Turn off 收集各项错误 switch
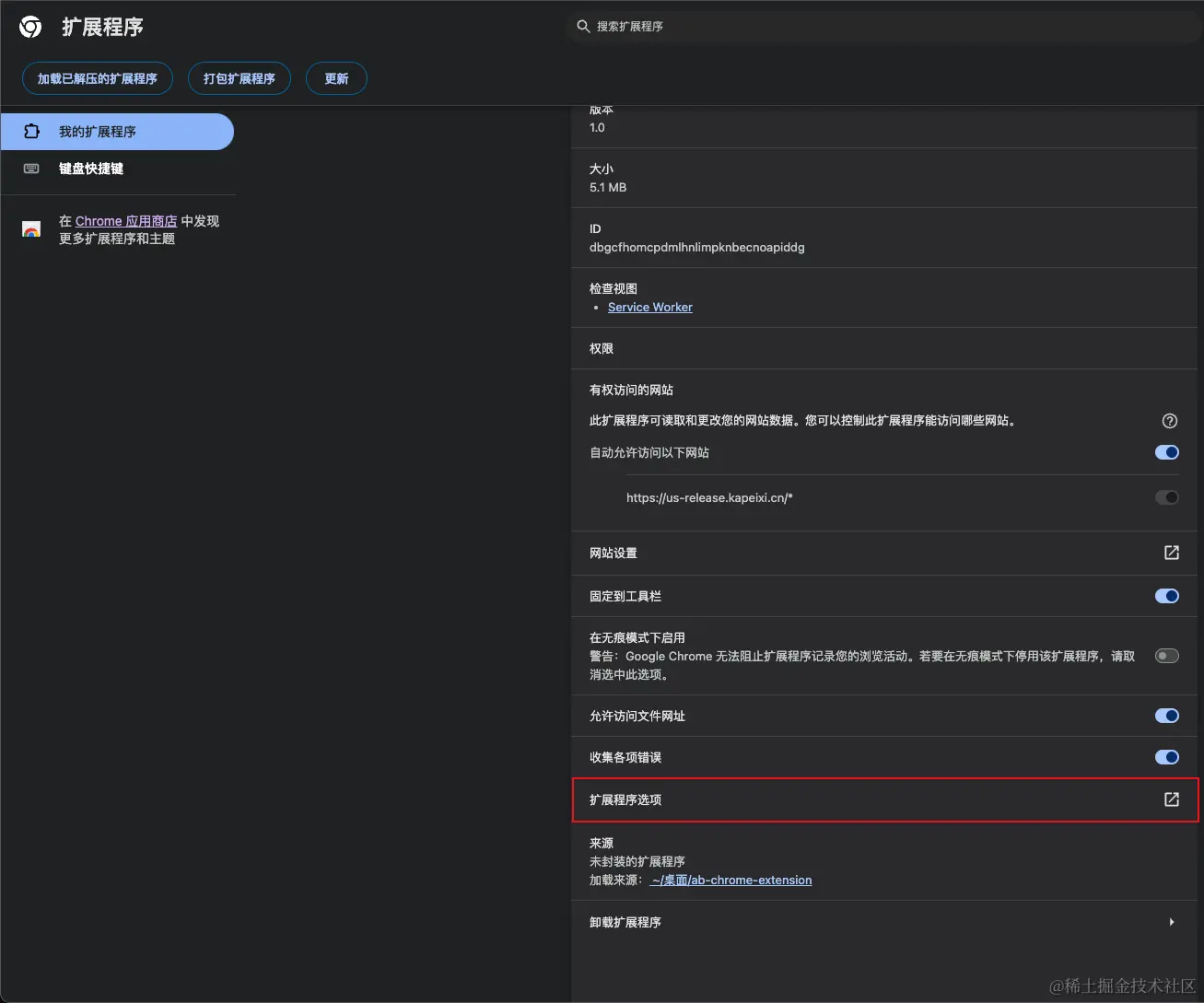 [x=1167, y=757]
